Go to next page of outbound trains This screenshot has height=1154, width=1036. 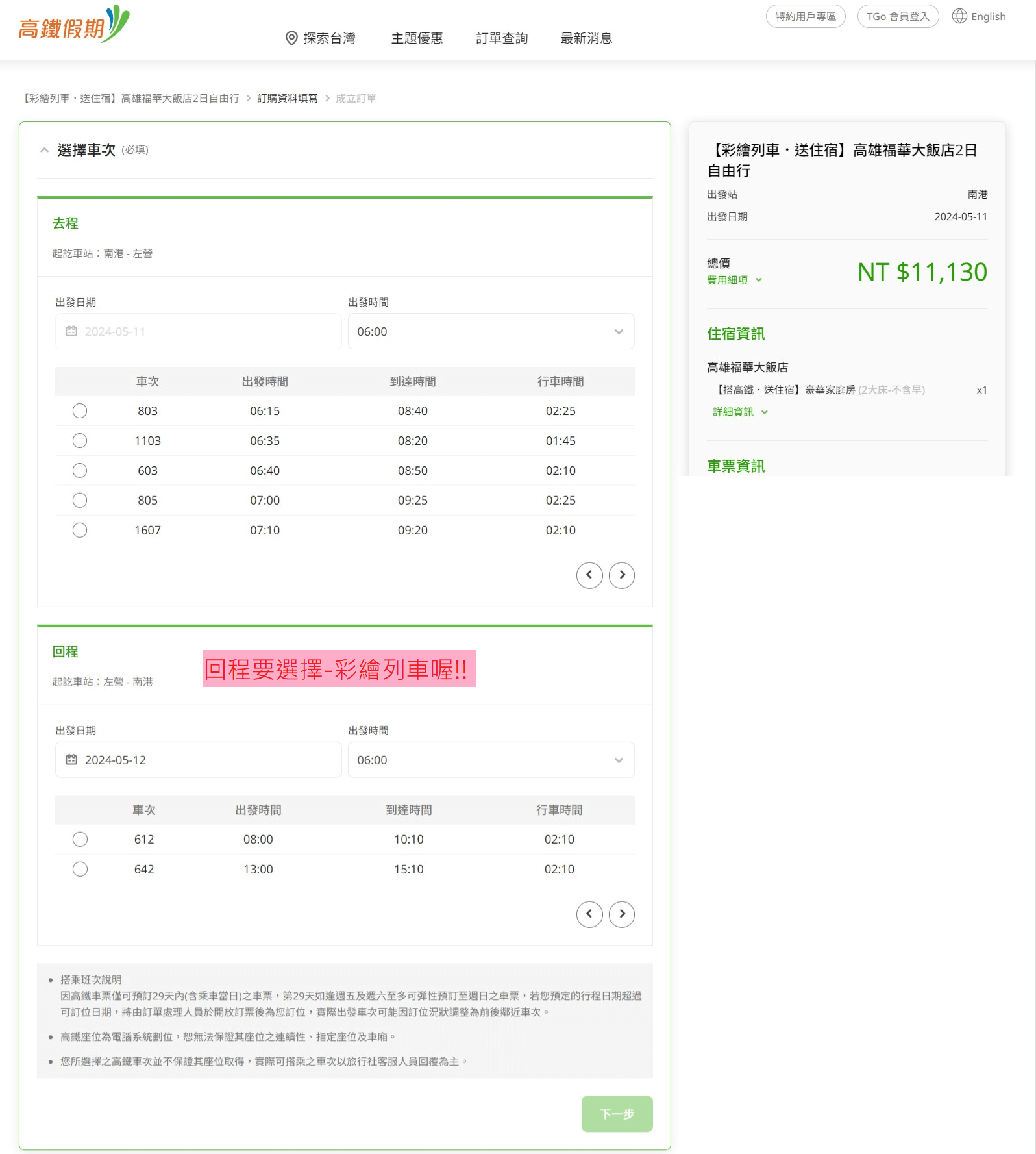click(622, 575)
